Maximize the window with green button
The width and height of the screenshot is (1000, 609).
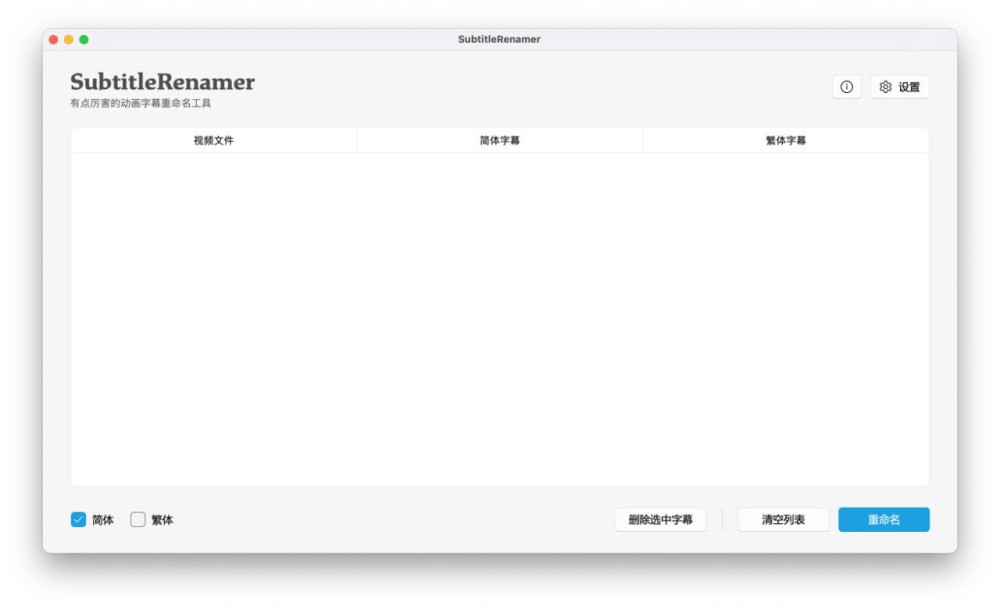(x=84, y=40)
